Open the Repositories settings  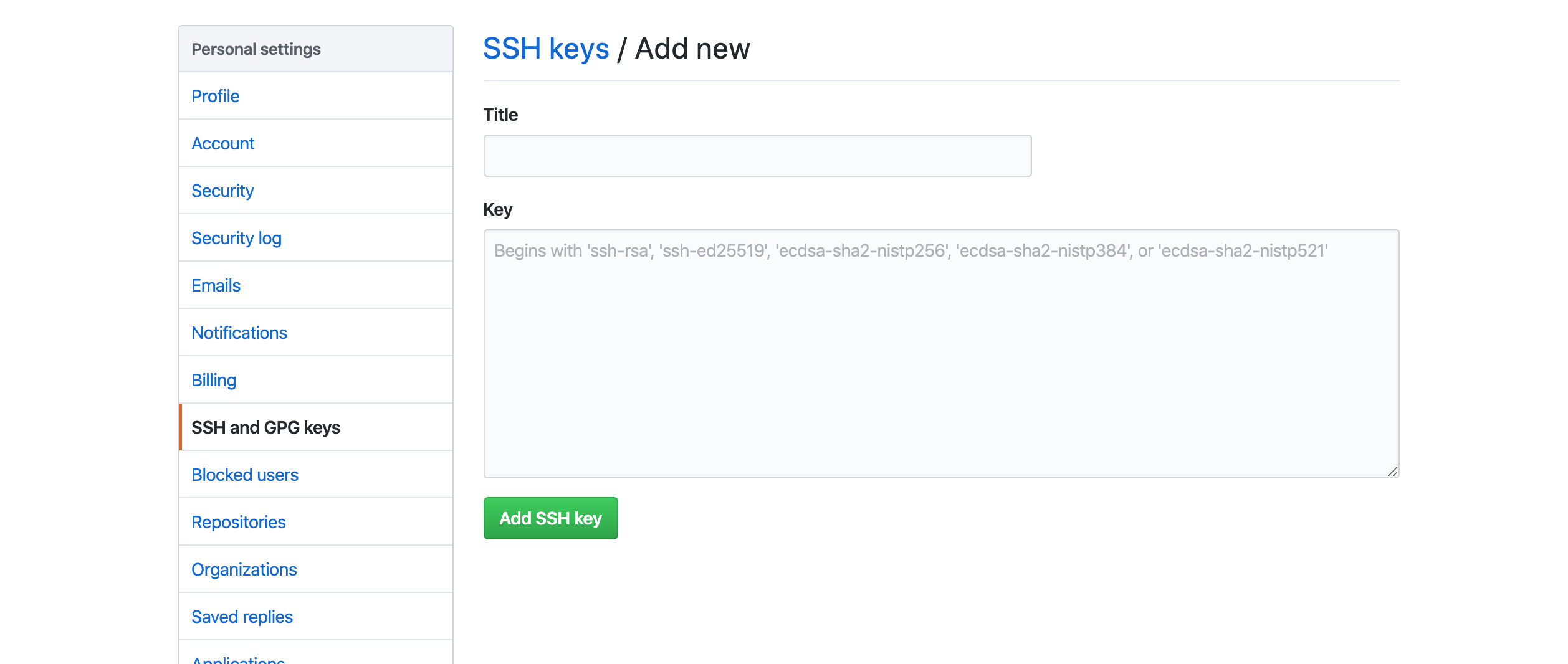(x=239, y=522)
